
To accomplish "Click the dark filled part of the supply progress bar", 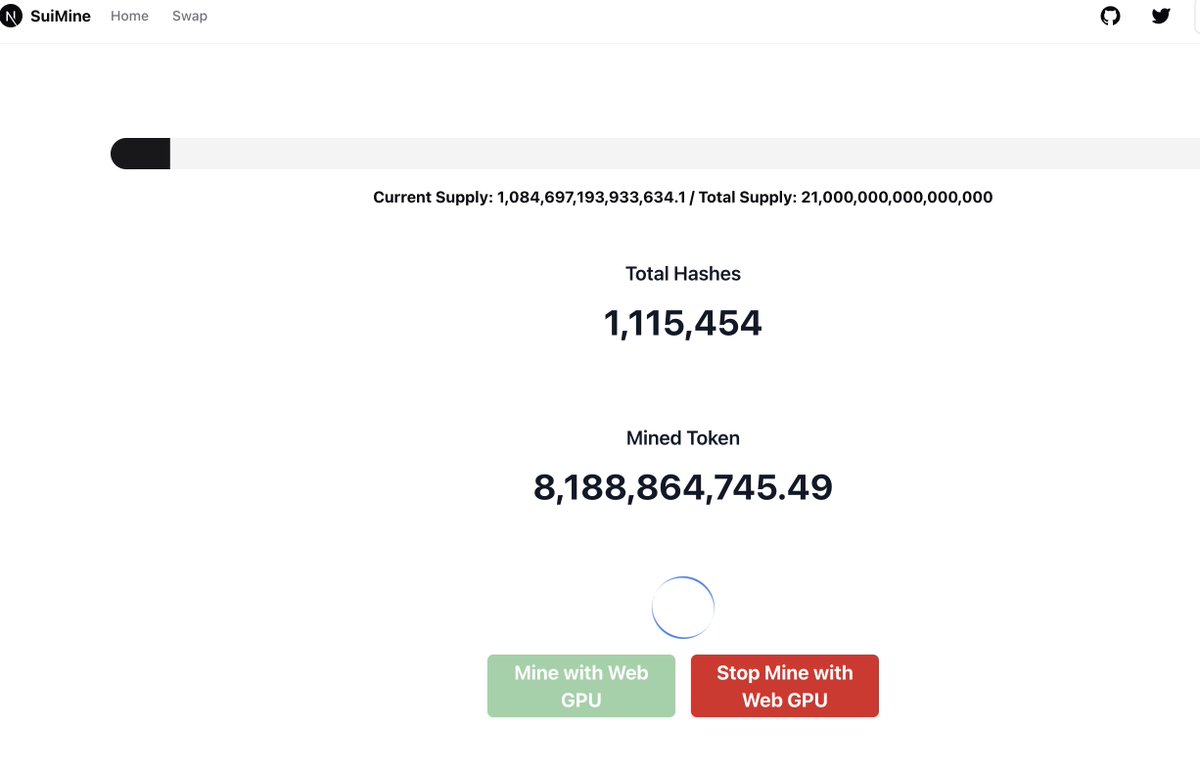I will 140,154.
